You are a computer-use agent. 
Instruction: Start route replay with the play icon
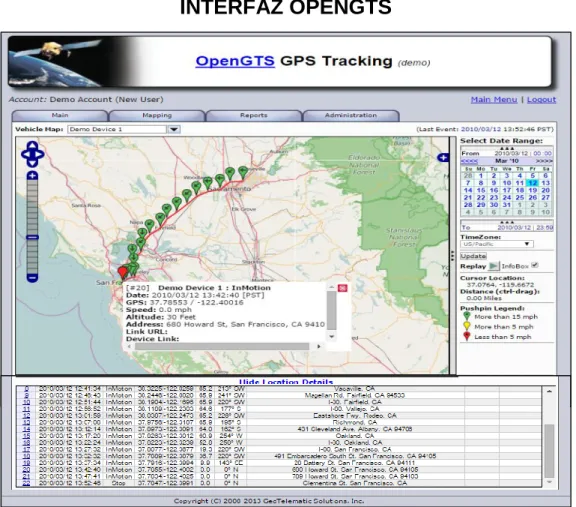click(493, 266)
